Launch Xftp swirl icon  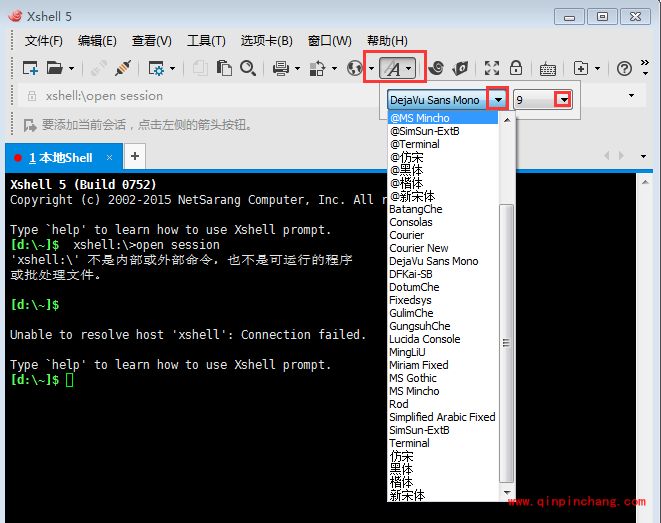pos(436,67)
